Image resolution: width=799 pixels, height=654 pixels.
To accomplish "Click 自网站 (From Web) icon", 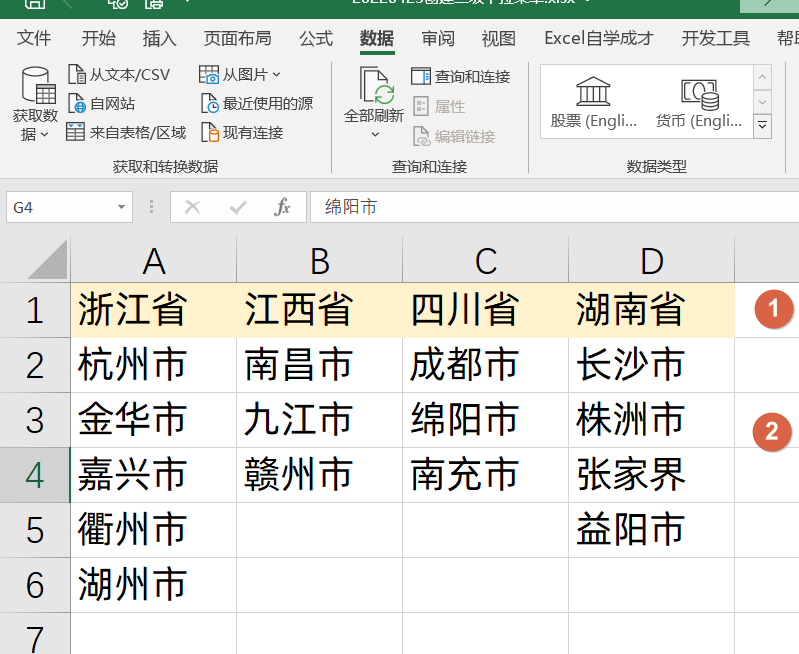I will (x=77, y=103).
